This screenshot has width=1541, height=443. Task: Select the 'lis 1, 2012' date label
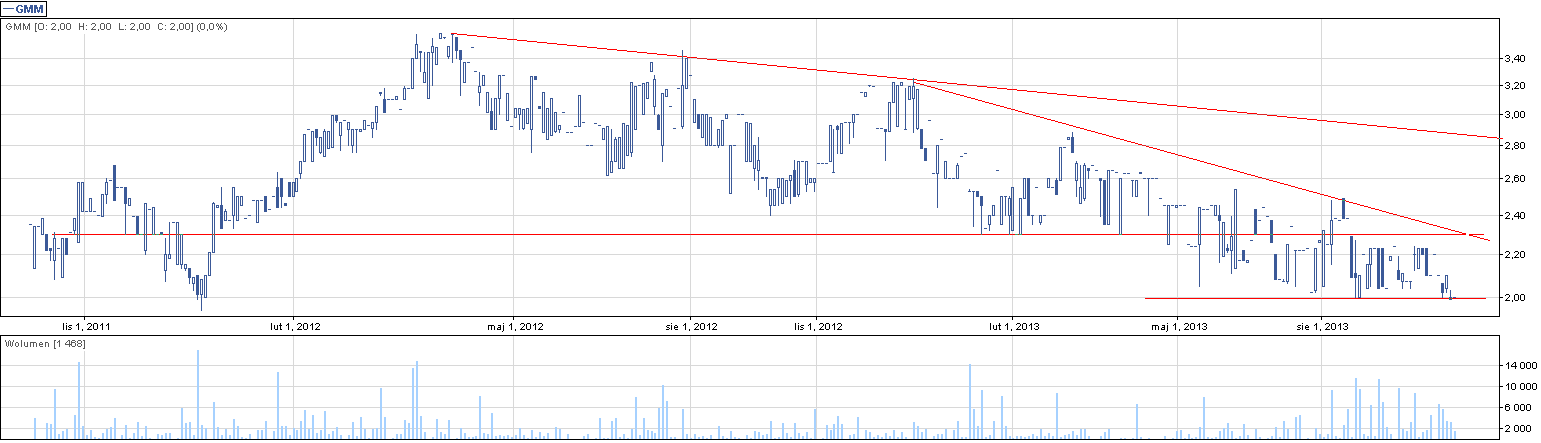click(x=817, y=326)
